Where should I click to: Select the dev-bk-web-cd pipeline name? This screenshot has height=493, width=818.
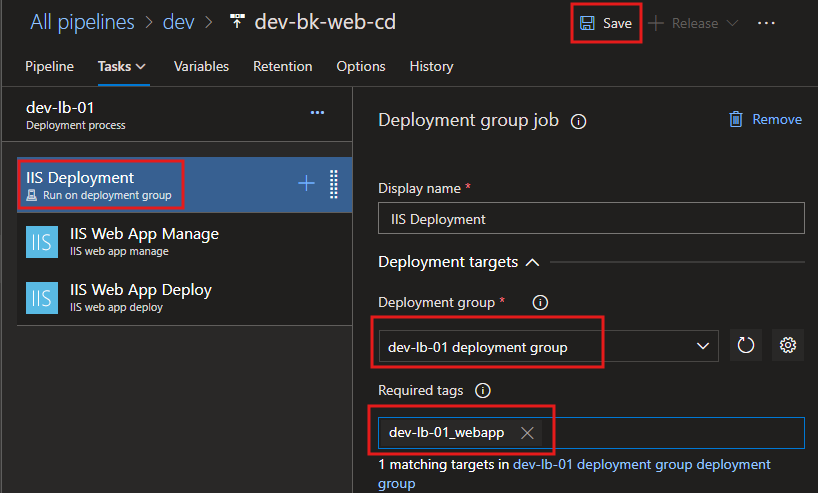(325, 22)
